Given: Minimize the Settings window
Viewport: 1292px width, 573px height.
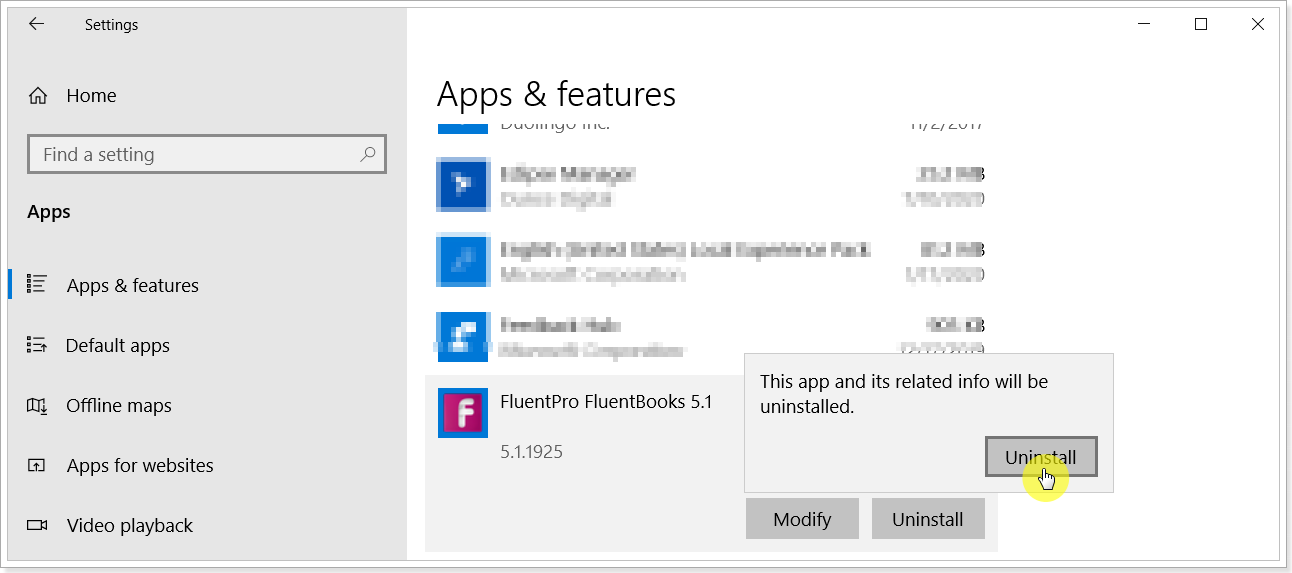Looking at the screenshot, I should click(1143, 24).
